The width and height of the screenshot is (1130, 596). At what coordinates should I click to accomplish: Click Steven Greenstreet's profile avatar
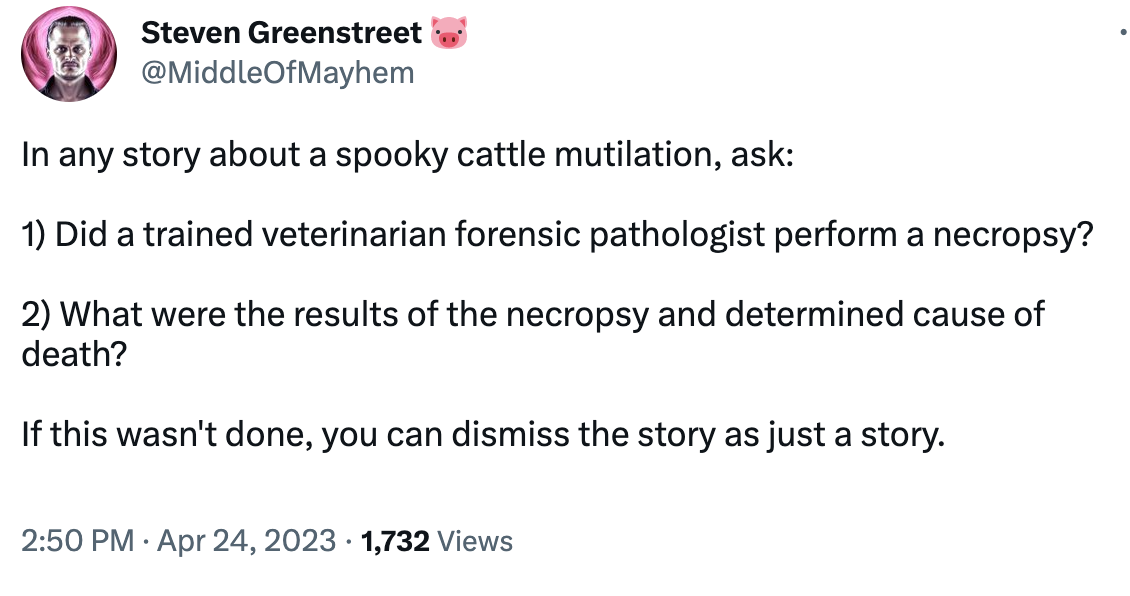(68, 54)
